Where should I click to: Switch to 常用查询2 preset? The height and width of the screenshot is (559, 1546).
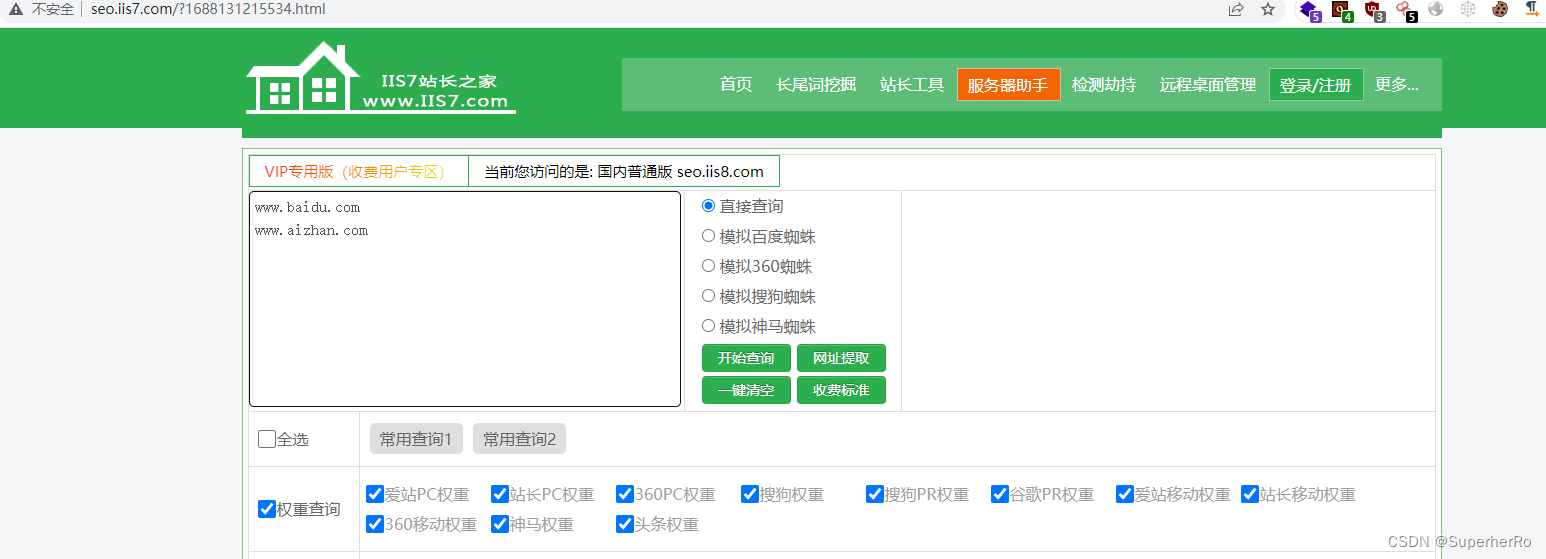pyautogui.click(x=520, y=439)
